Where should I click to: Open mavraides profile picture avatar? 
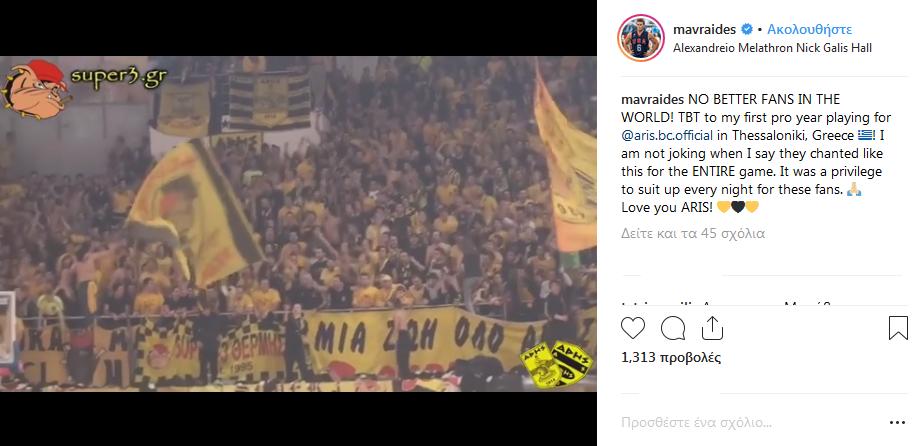[x=641, y=38]
